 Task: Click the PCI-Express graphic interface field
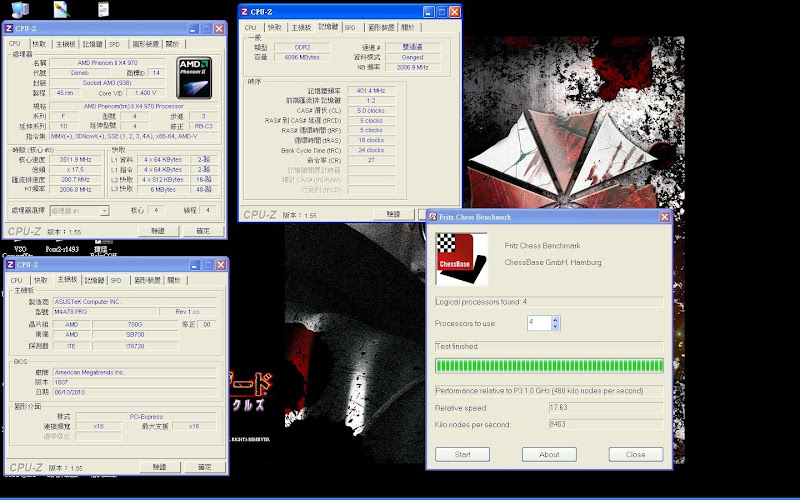point(146,417)
